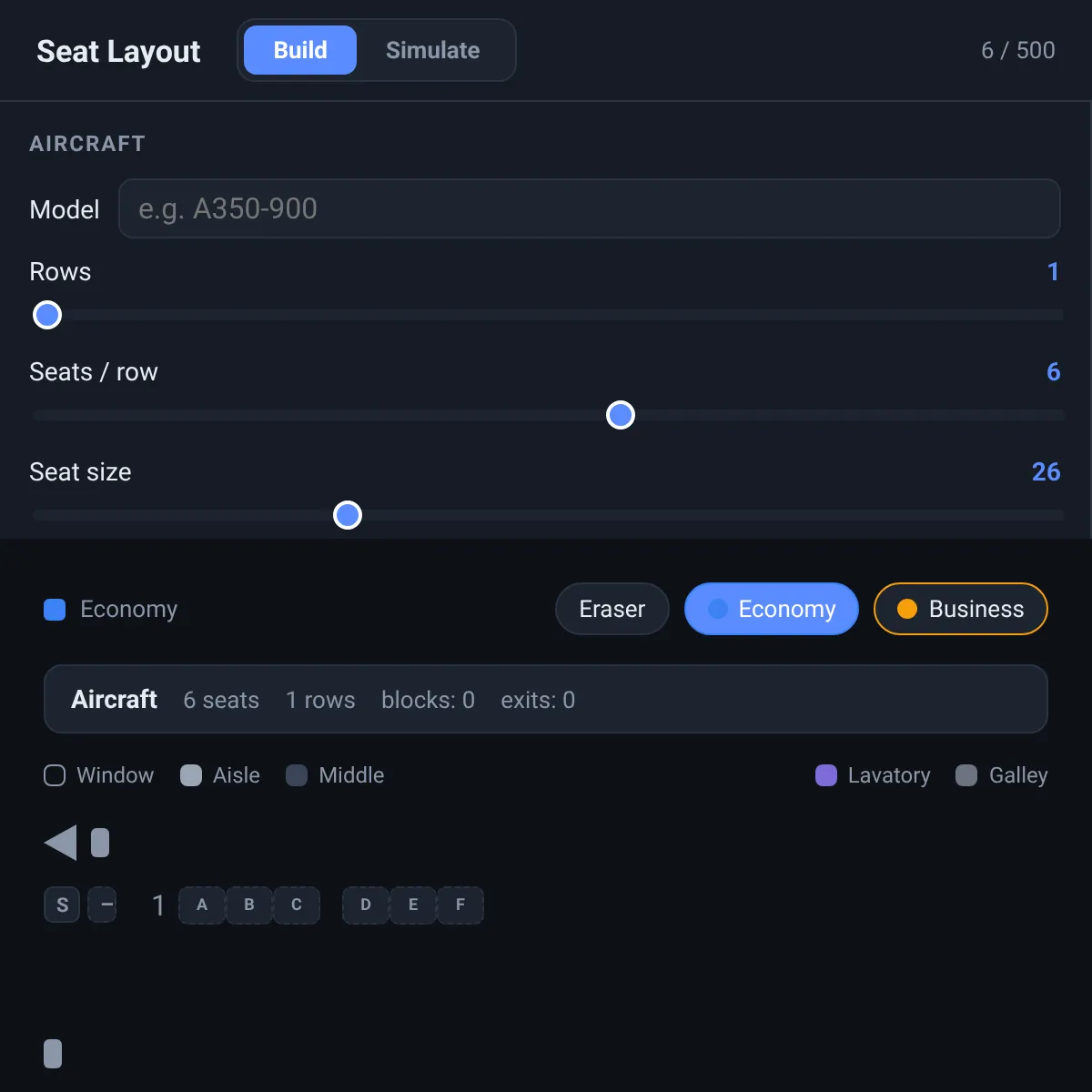Switch to the Build tab
The width and height of the screenshot is (1092, 1092).
300,50
